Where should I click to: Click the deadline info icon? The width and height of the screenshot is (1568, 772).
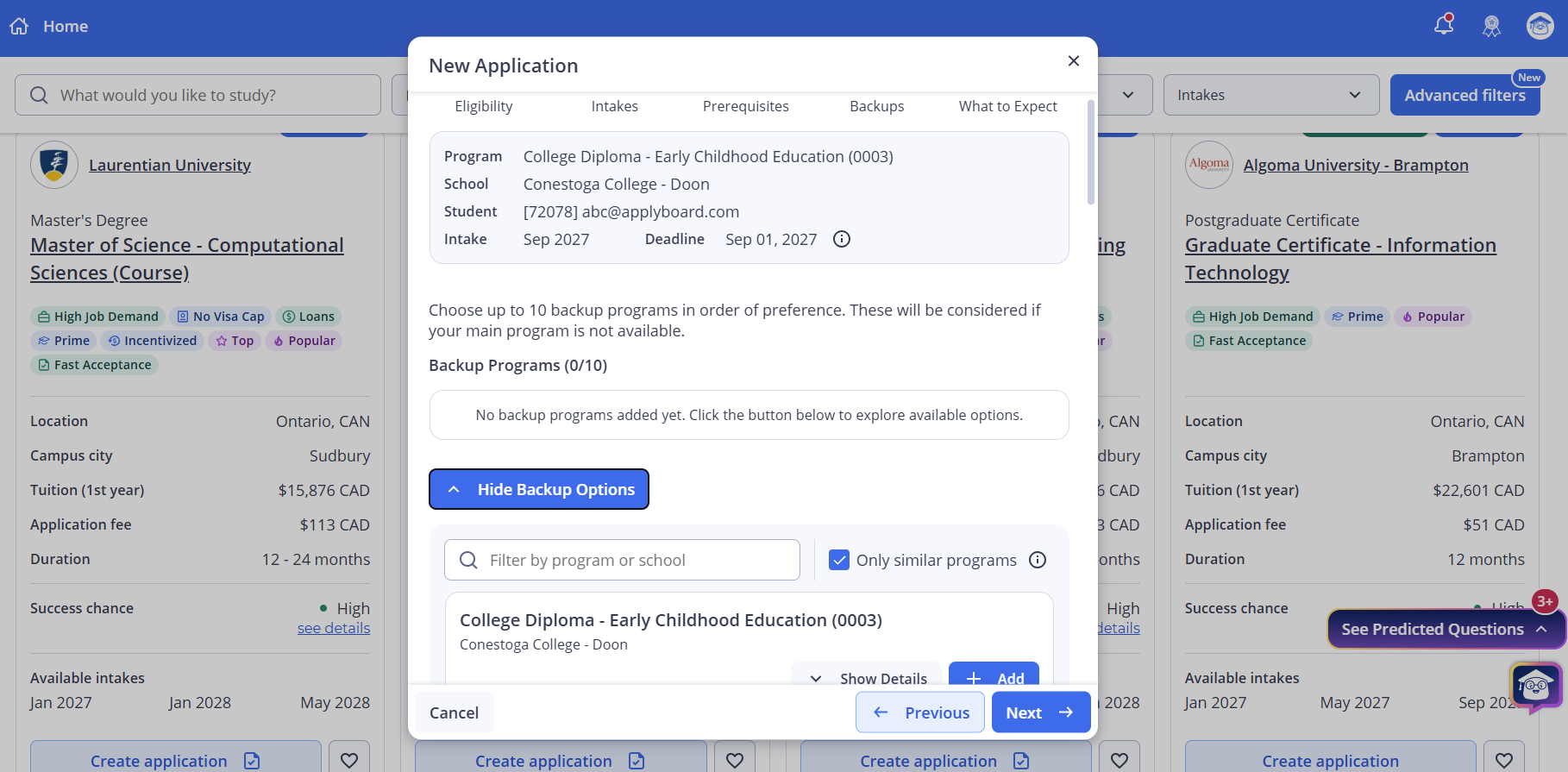[x=842, y=239]
